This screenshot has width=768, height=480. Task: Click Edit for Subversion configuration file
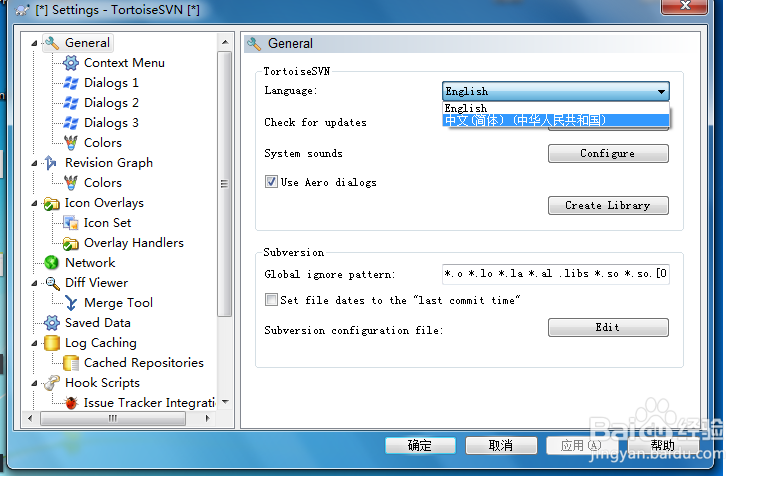[x=608, y=327]
